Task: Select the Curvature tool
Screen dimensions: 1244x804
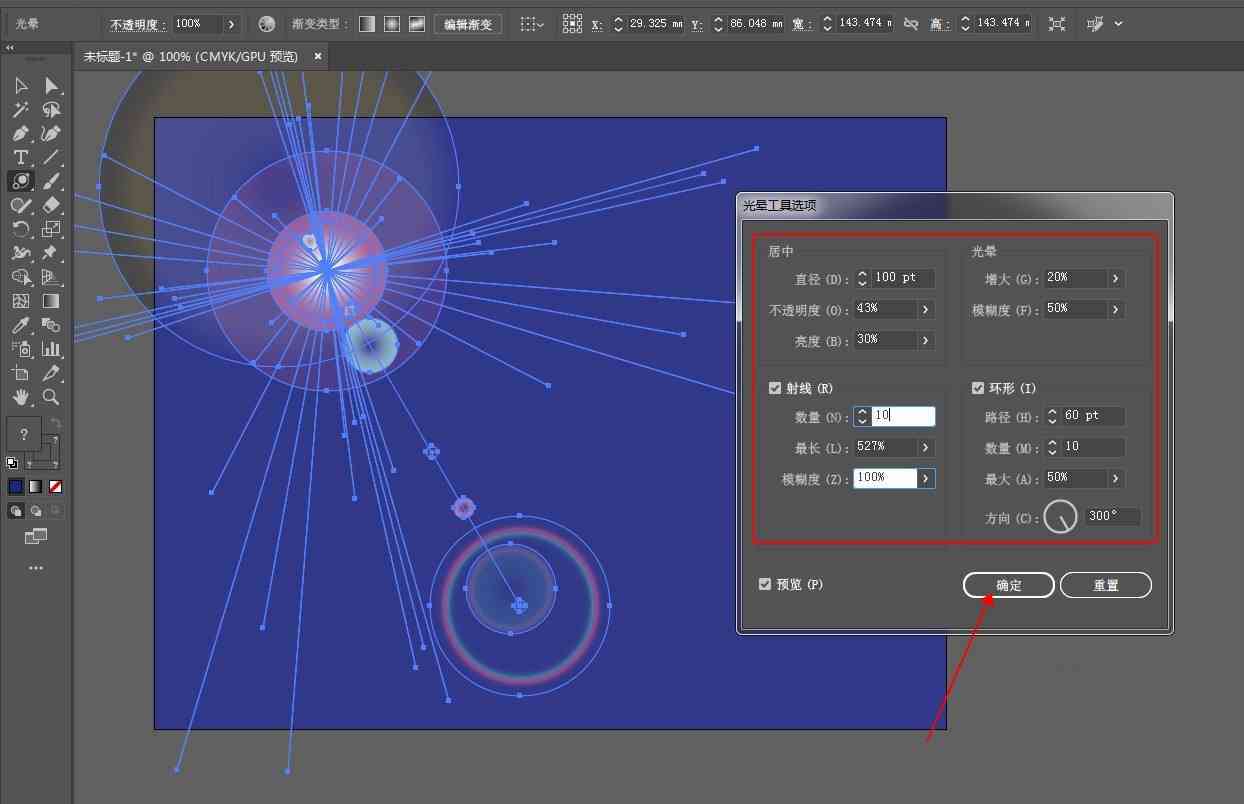Action: pos(51,134)
